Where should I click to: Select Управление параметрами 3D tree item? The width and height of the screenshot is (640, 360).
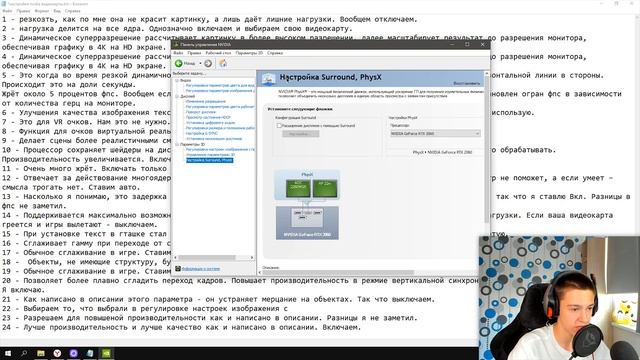point(210,155)
